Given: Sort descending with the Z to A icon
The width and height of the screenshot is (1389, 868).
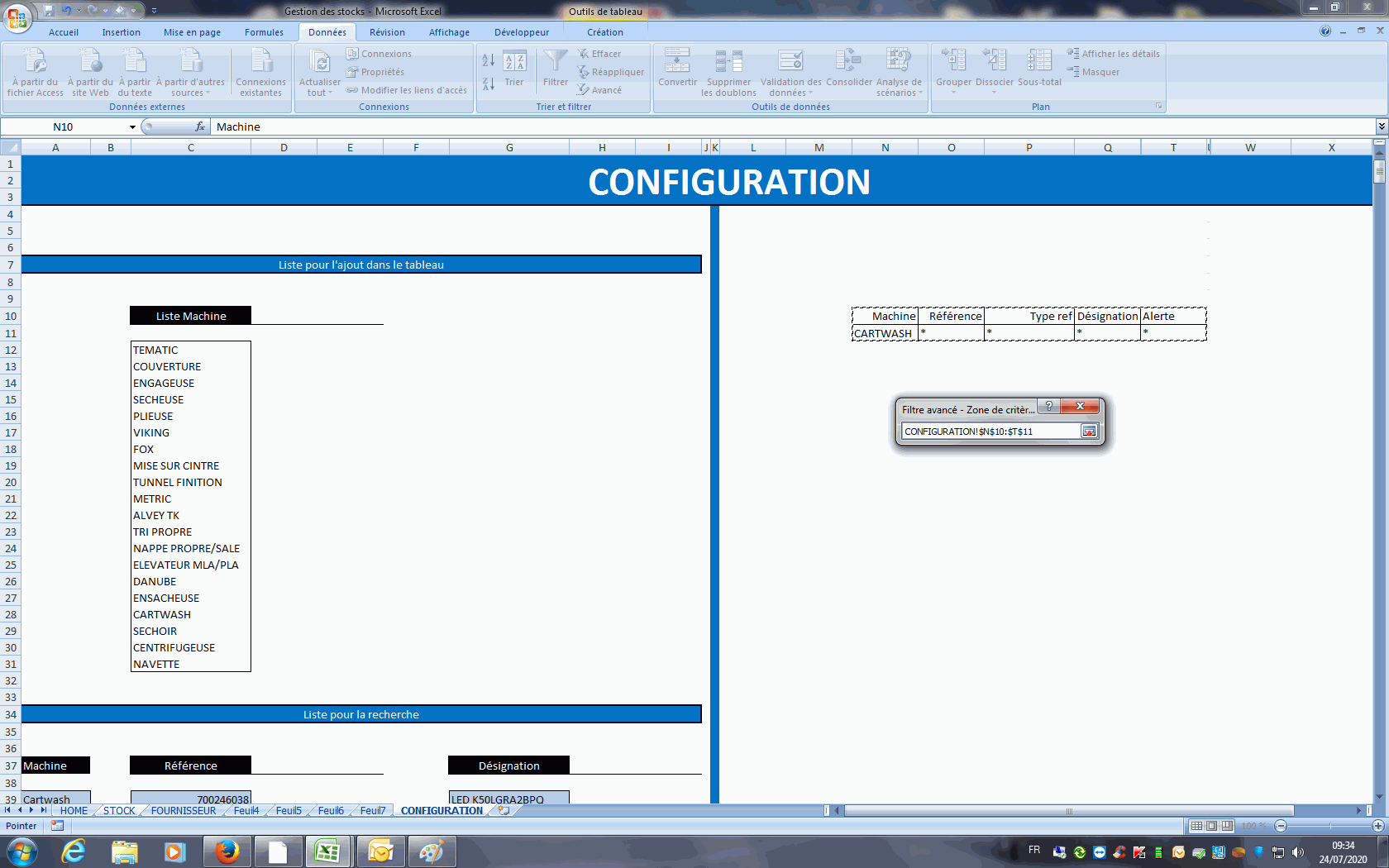Looking at the screenshot, I should (x=489, y=83).
